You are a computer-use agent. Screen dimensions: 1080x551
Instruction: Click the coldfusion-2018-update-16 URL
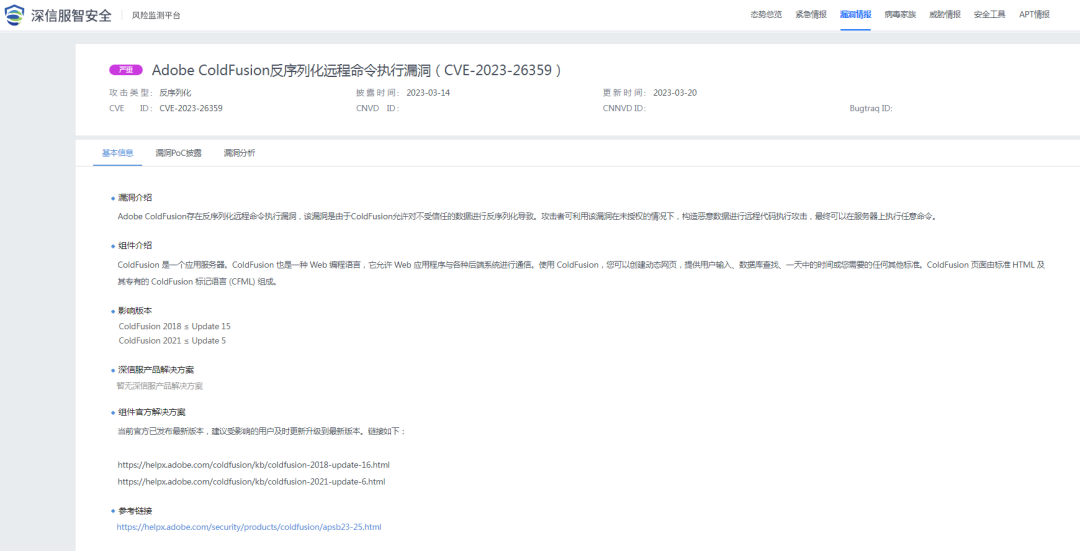point(253,464)
